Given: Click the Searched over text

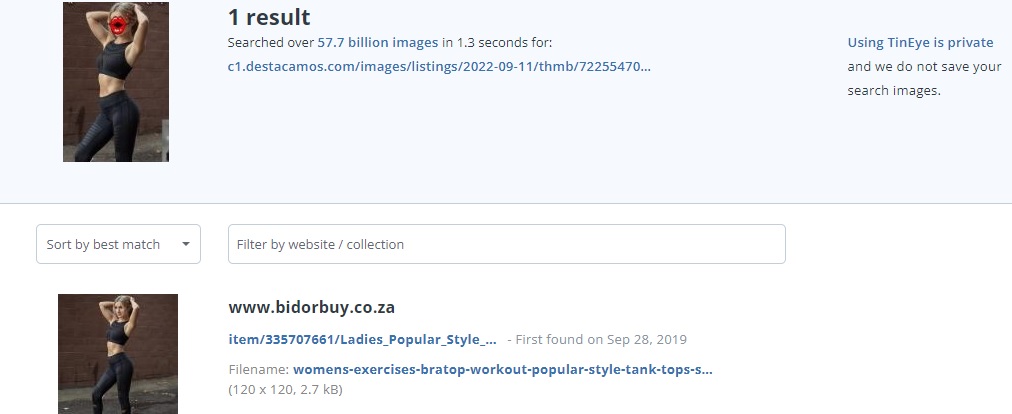Looking at the screenshot, I should [270, 43].
